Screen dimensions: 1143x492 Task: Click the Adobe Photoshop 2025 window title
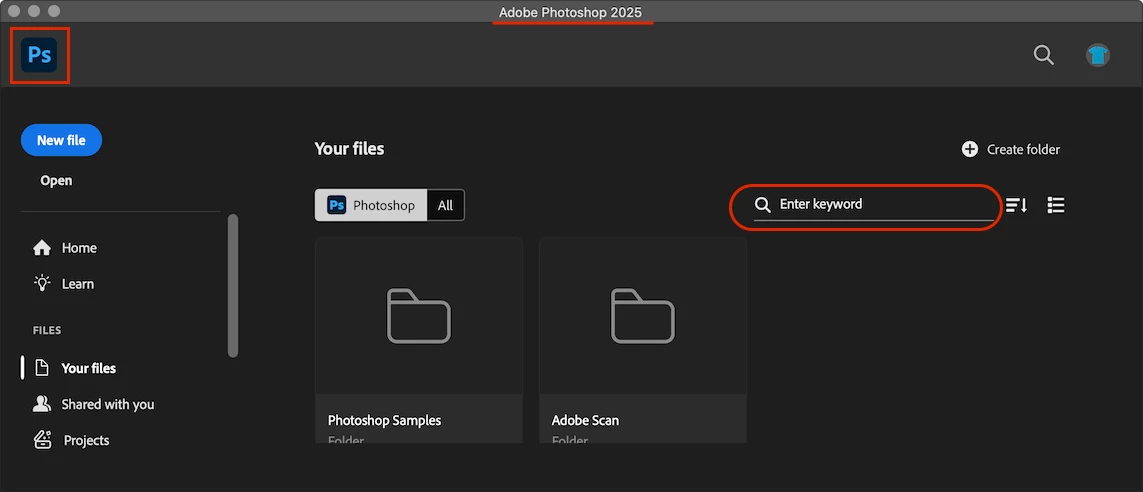click(571, 12)
